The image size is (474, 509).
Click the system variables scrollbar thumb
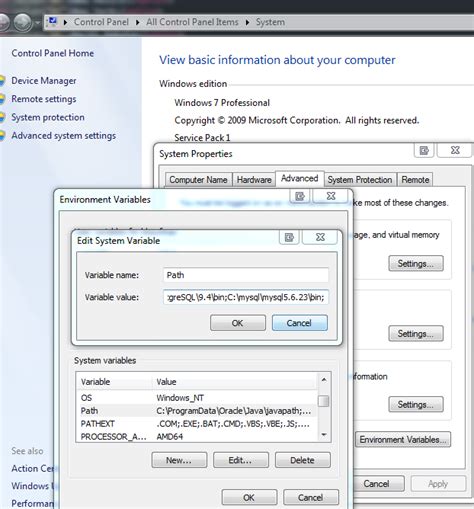tap(324, 401)
